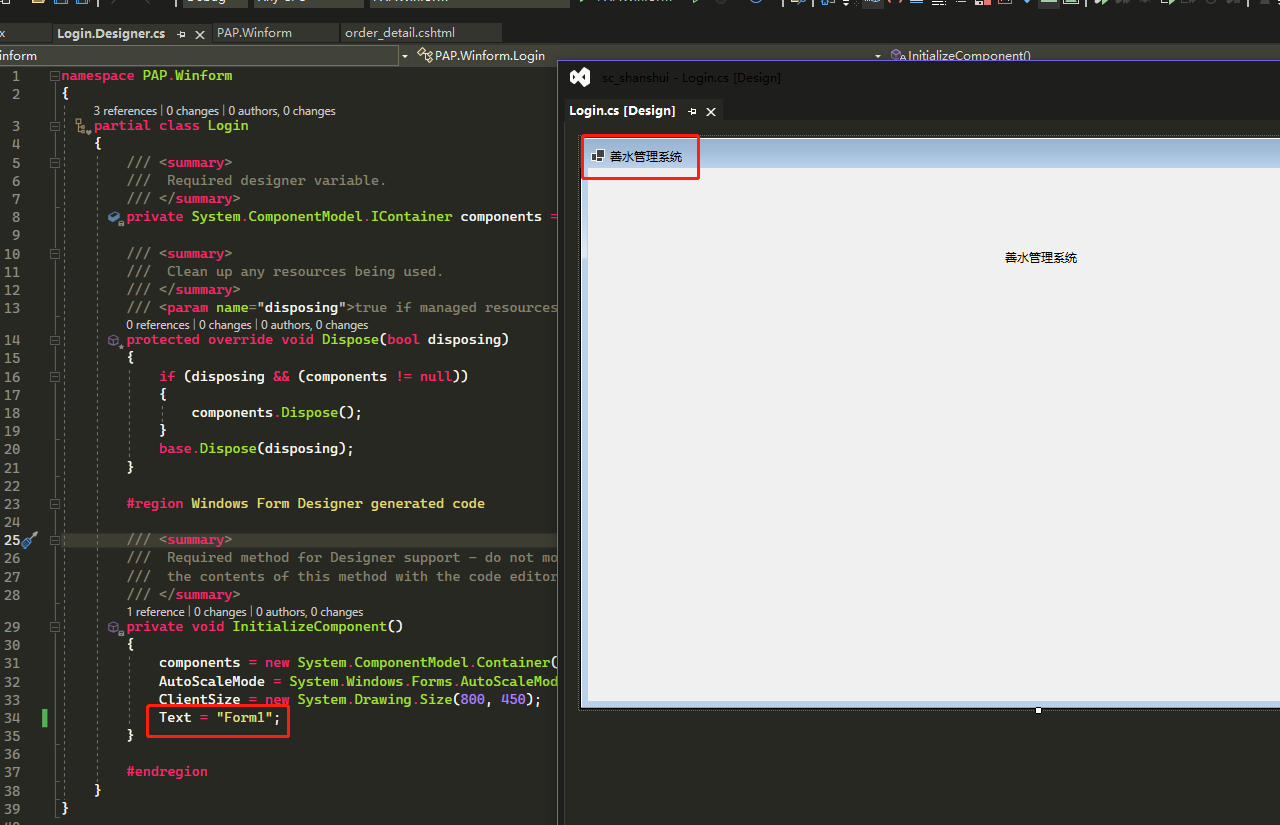The width and height of the screenshot is (1280, 825).
Task: Place cursor on Text = "Form1"; line
Action: coord(220,717)
